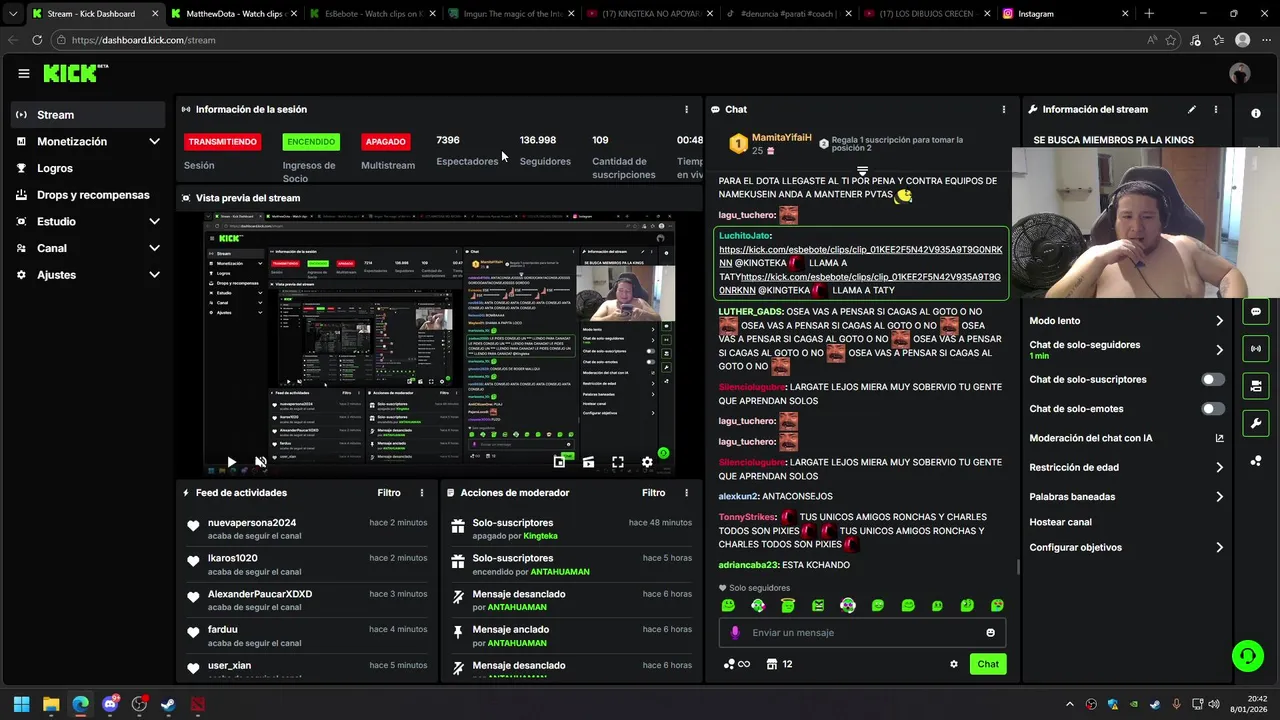Image resolution: width=1280 pixels, height=720 pixels.
Task: Open Configurar objetivos settings
Action: (1127, 547)
